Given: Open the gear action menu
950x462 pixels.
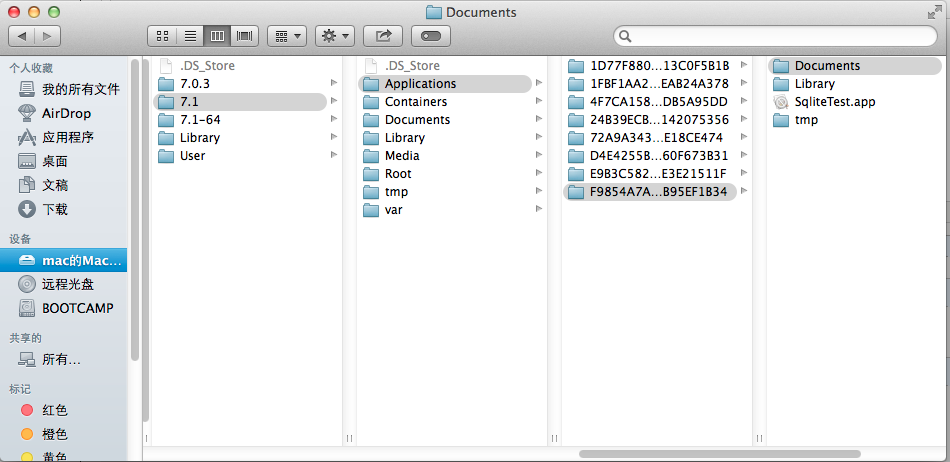Looking at the screenshot, I should 335,36.
